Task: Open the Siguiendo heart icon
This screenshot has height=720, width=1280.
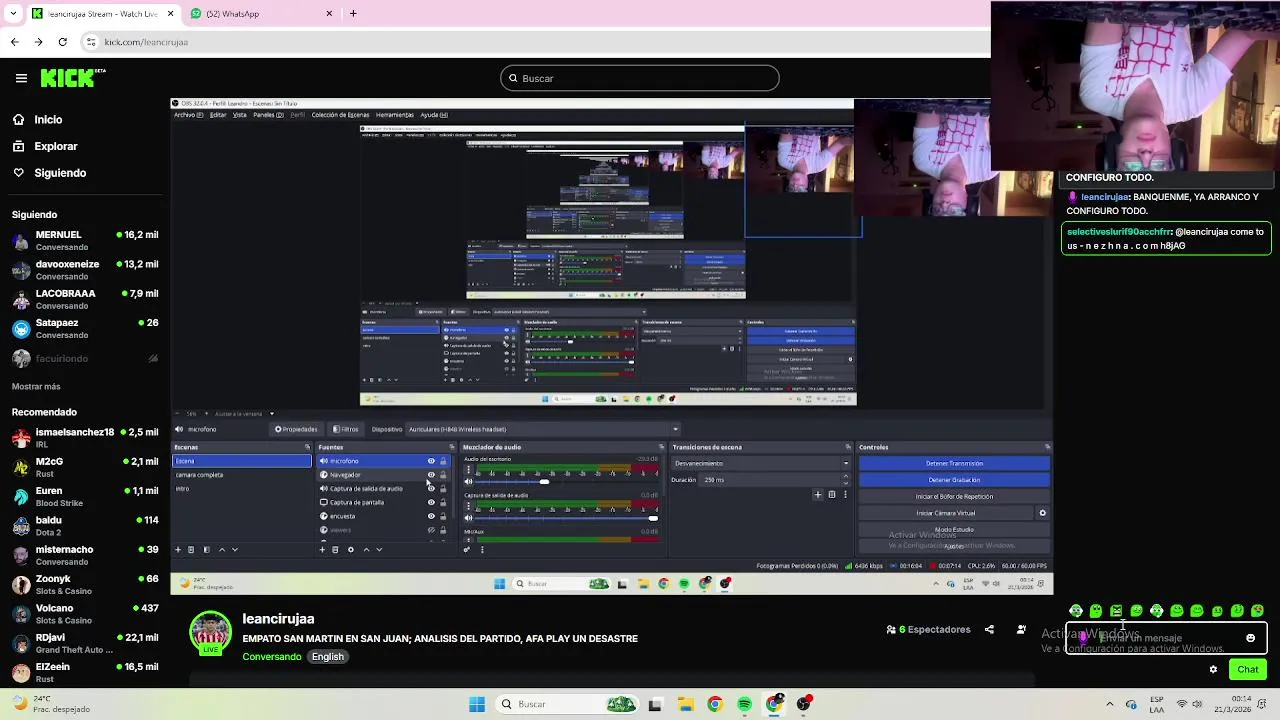Action: tap(19, 173)
